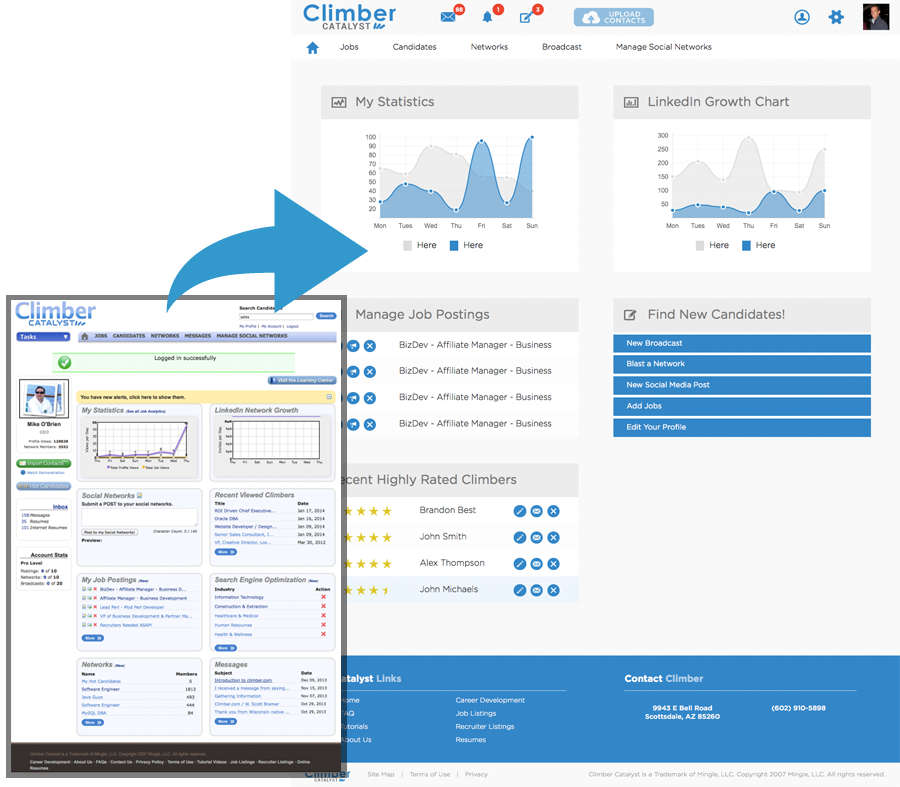Screen dimensions: 900x787
Task: Open the messages envelope icon in header
Action: 448,17
